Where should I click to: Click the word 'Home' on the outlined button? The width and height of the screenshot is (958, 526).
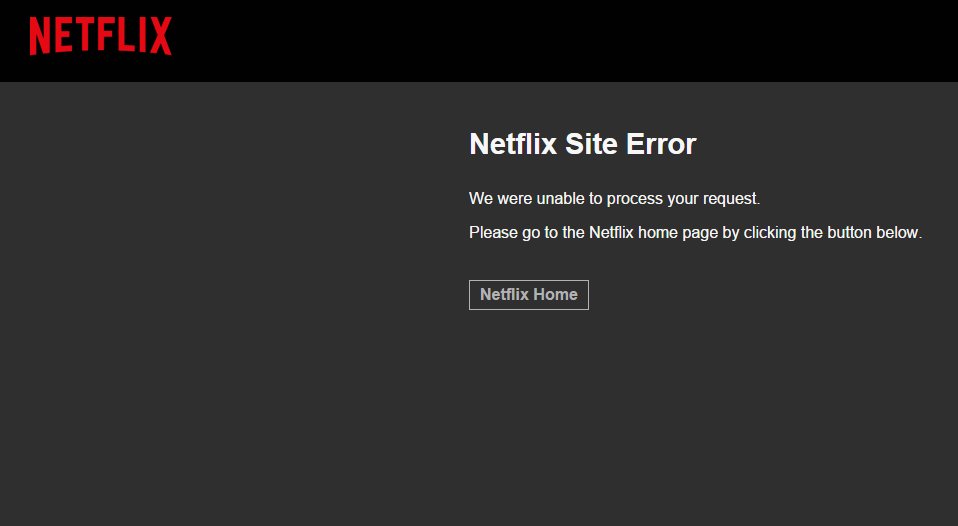(x=555, y=294)
